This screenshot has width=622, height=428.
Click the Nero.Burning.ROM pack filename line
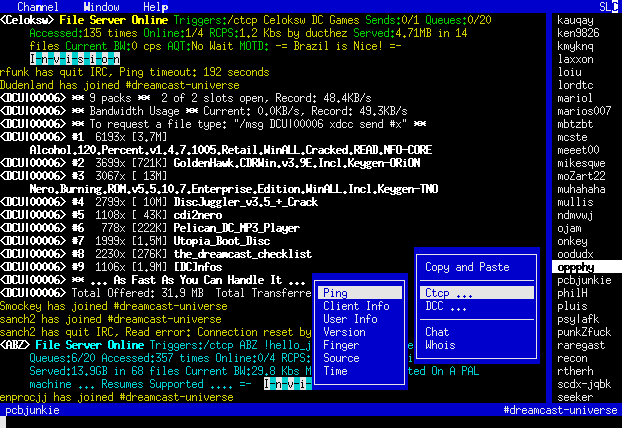(x=234, y=189)
